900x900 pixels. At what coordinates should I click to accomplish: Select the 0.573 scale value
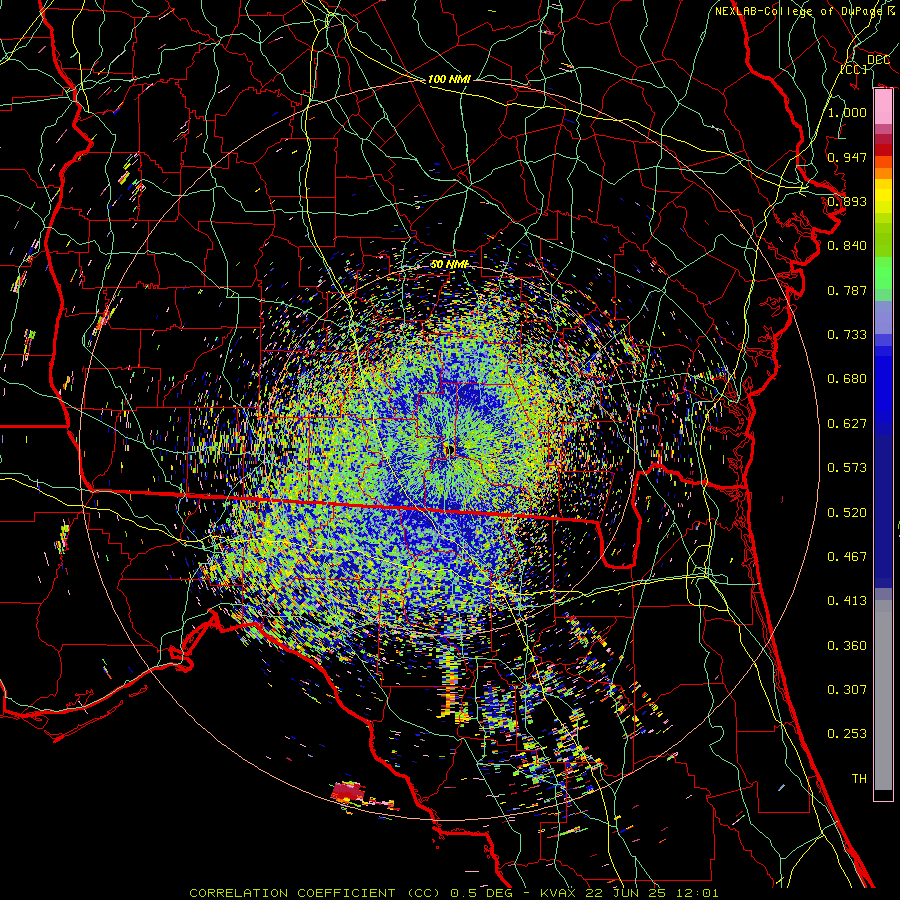tap(847, 468)
